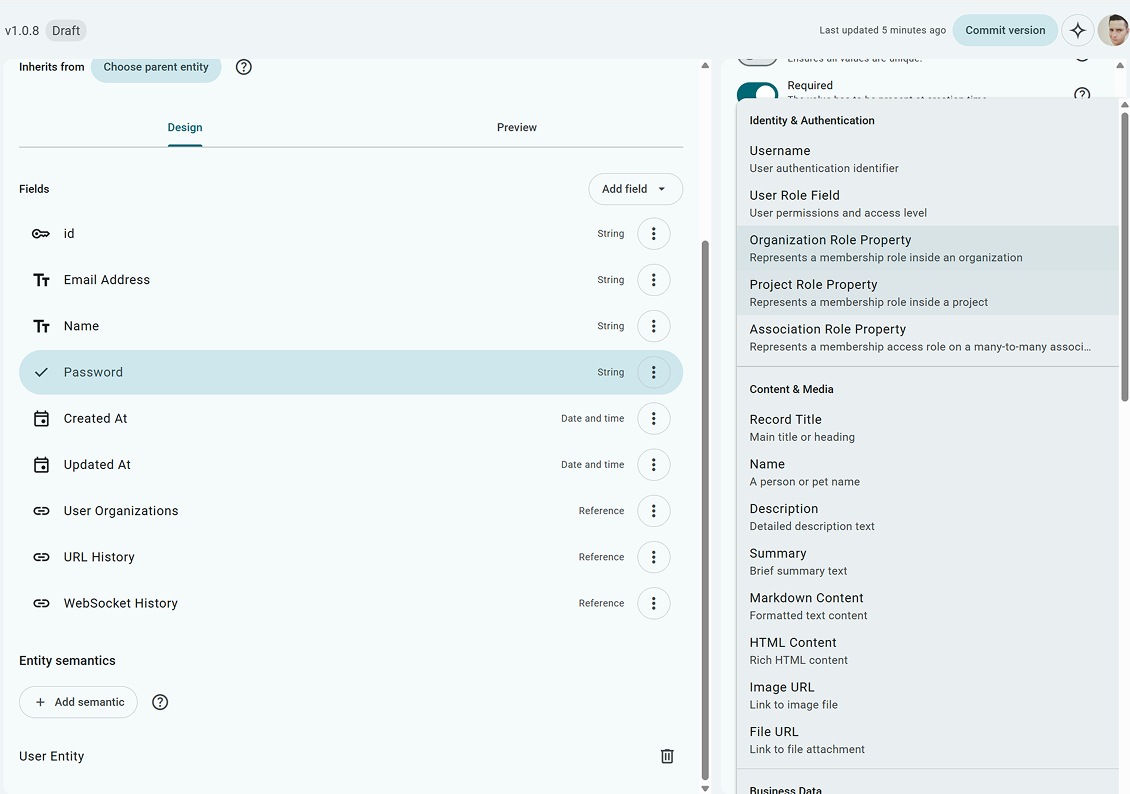
Task: Open the Updated At field options menu
Action: [654, 465]
